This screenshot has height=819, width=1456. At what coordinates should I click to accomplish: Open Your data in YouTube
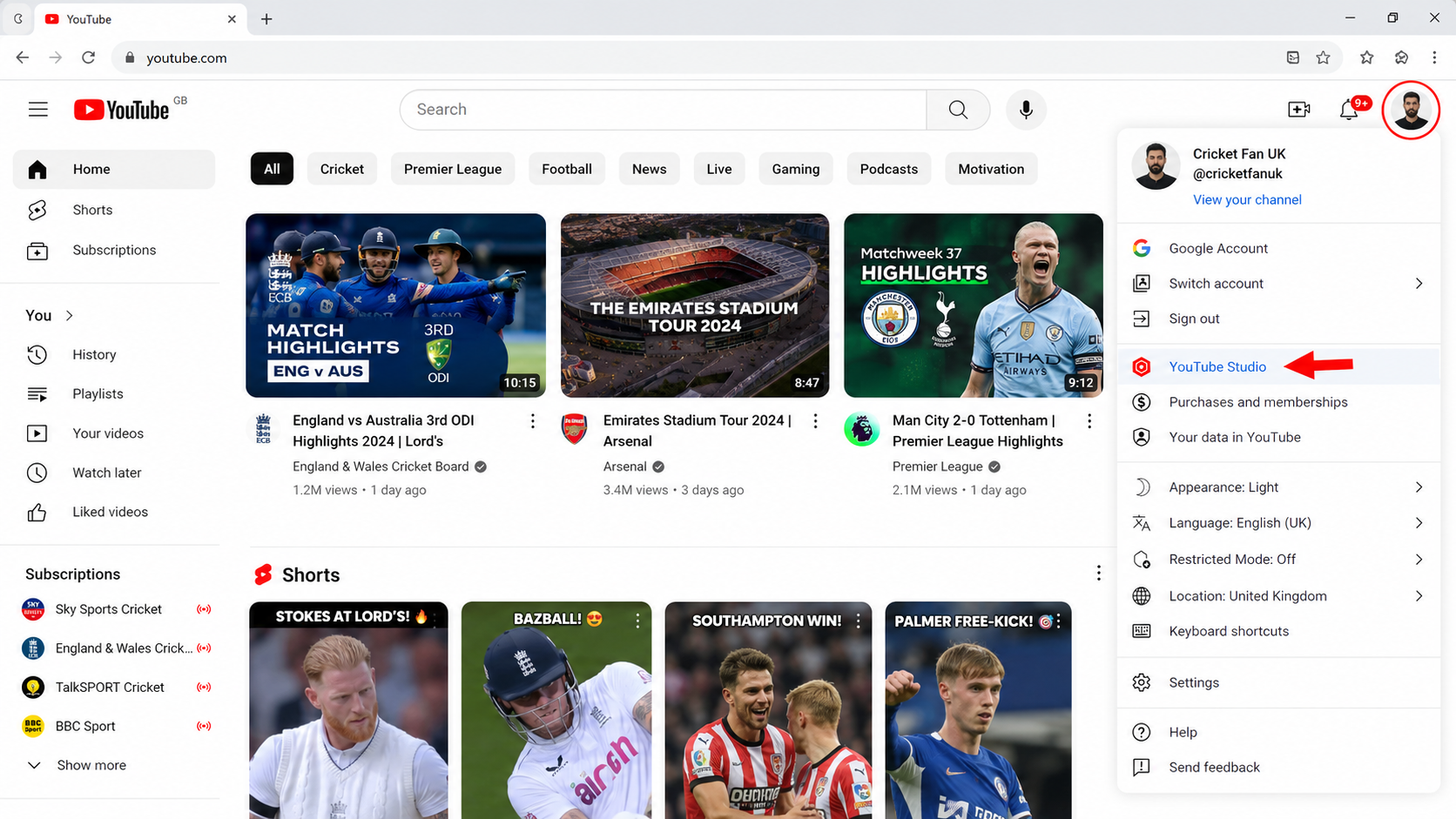point(1278,437)
